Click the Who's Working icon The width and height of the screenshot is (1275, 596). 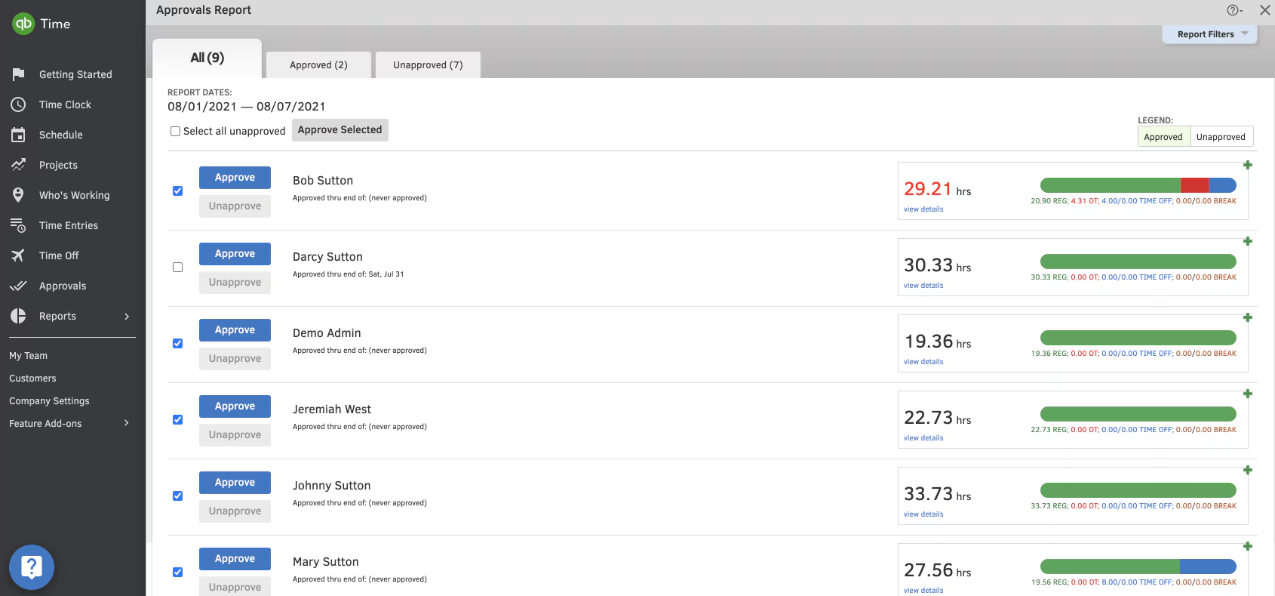[20, 194]
